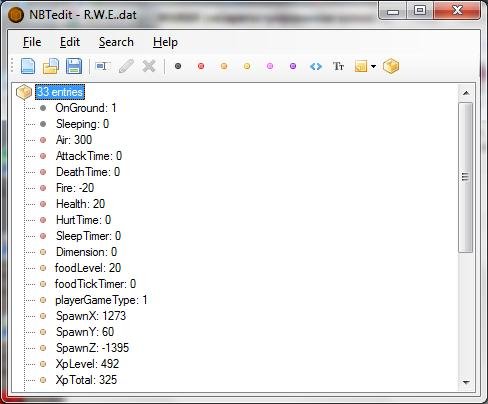The width and height of the screenshot is (488, 404).
Task: Add a Byte Array with the blue brackets icon
Action: [x=316, y=66]
